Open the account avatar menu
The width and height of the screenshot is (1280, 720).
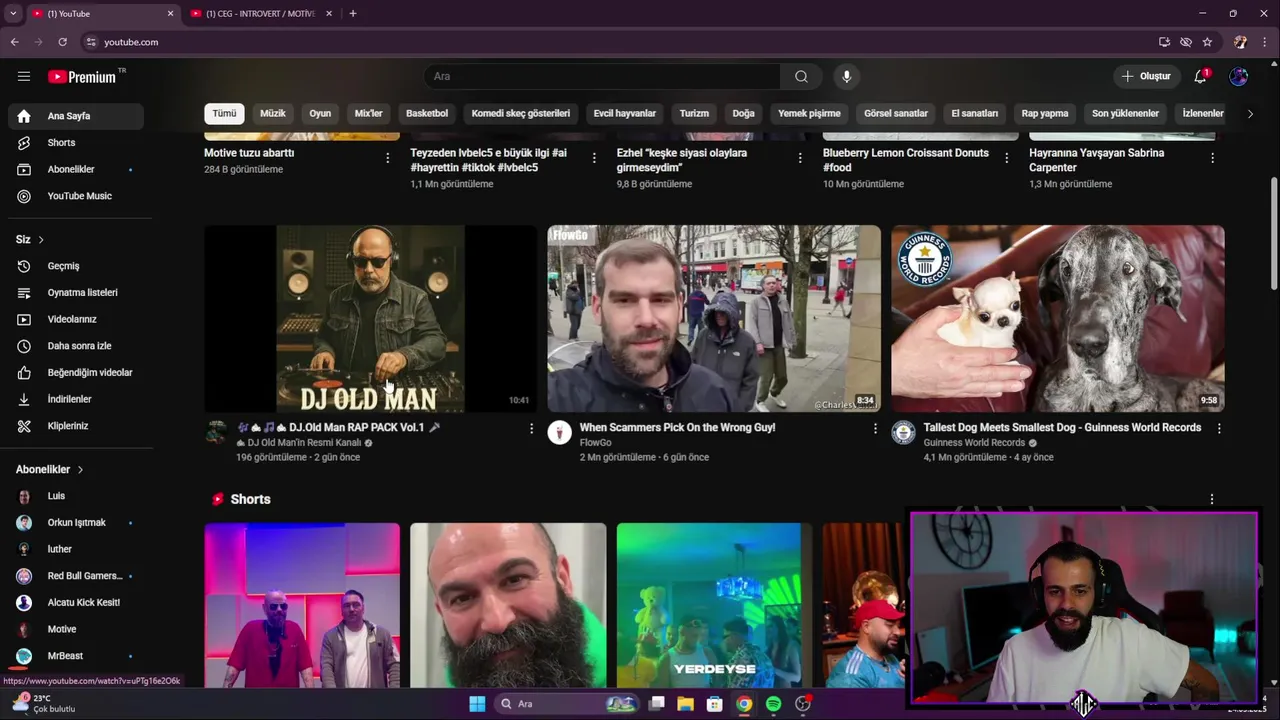[1239, 76]
